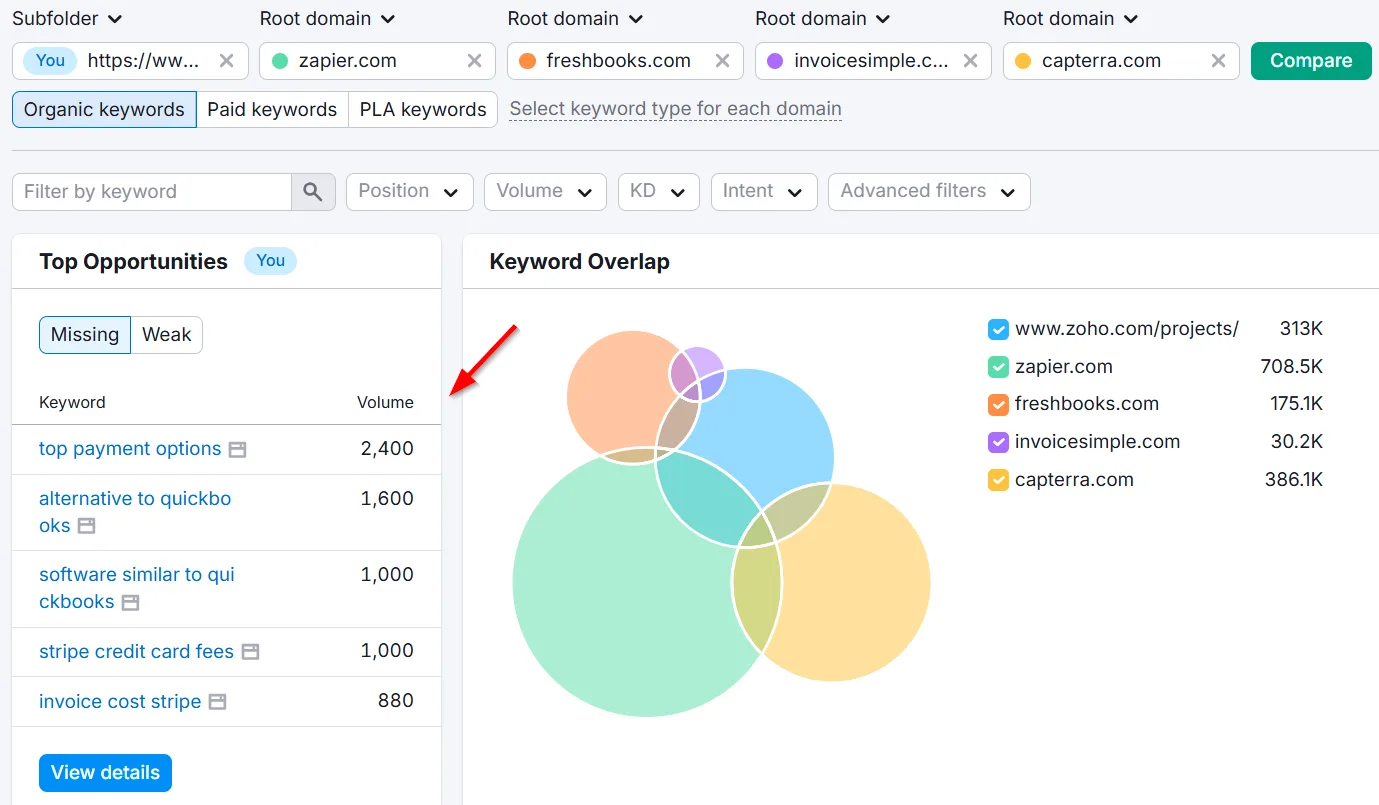Click the Volume column header

click(x=385, y=402)
